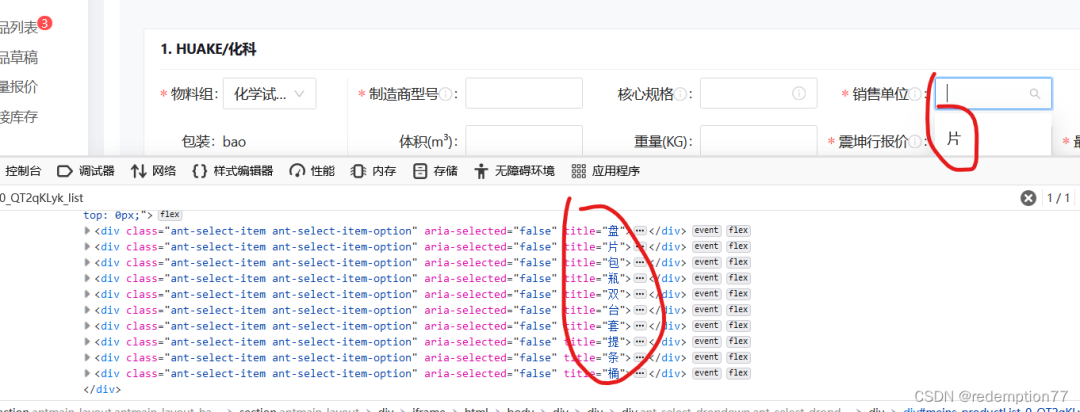This screenshot has height=412, width=1080.
Task: Open the 接库存 sidebar item
Action: coord(19,117)
